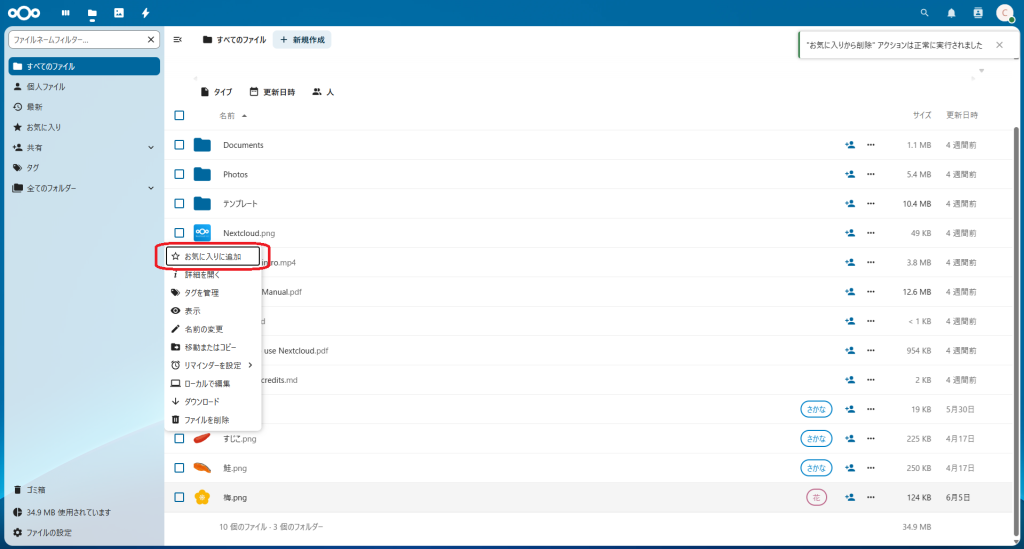Open three-dot actions menu for Photos folder
The height and width of the screenshot is (549, 1024).
pos(871,174)
